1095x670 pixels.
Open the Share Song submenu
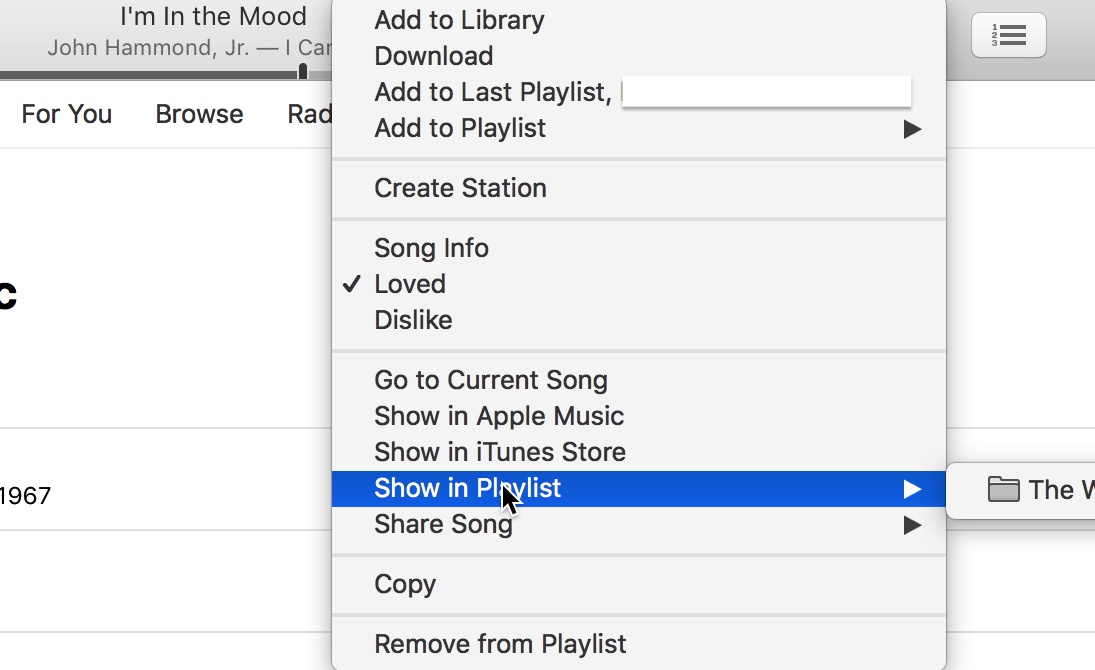443,524
